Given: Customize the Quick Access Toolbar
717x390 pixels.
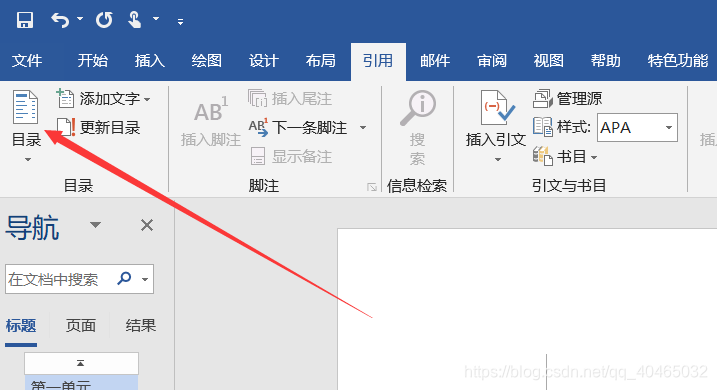Looking at the screenshot, I should [x=180, y=21].
